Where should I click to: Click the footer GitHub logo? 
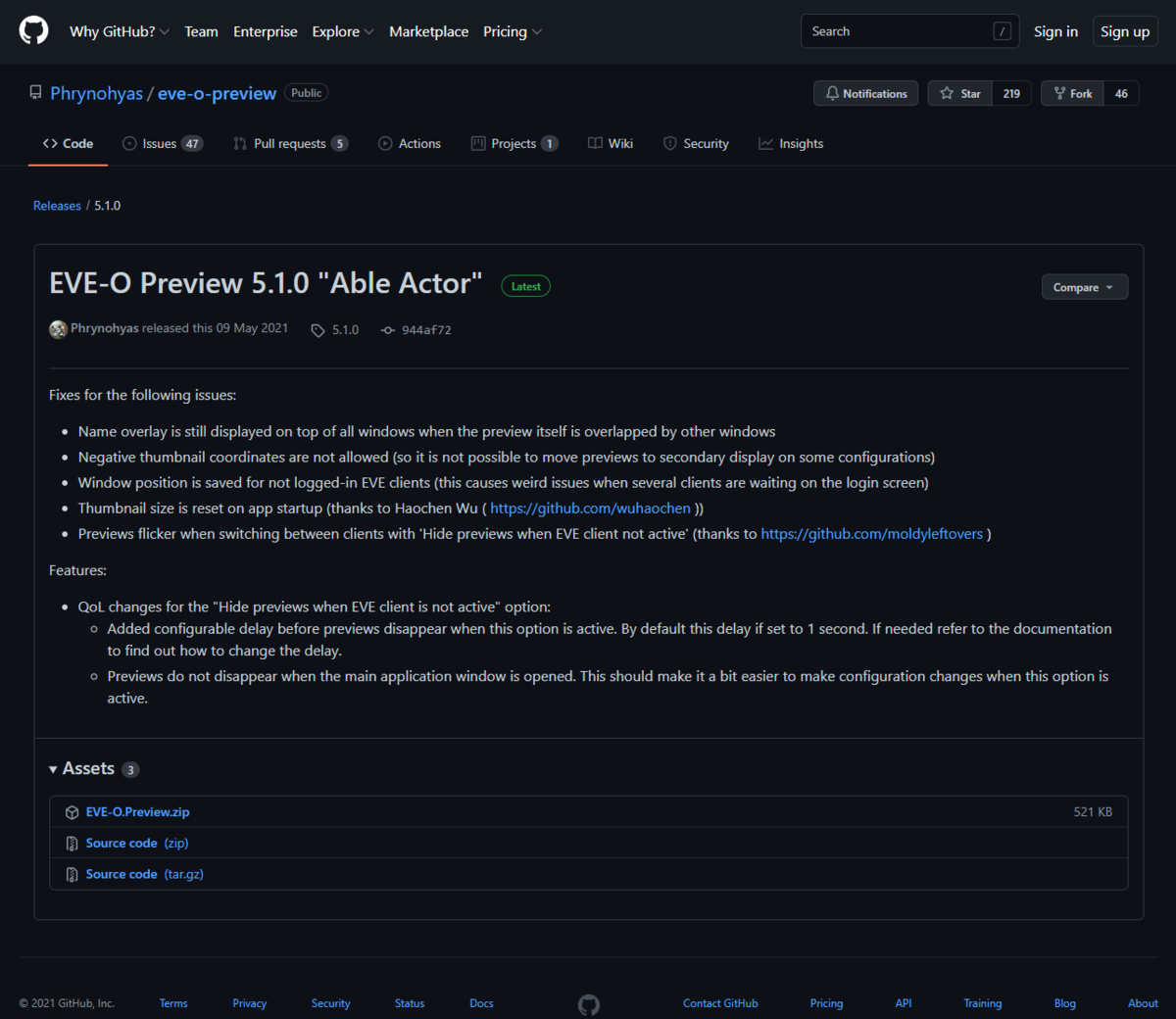[x=589, y=1004]
